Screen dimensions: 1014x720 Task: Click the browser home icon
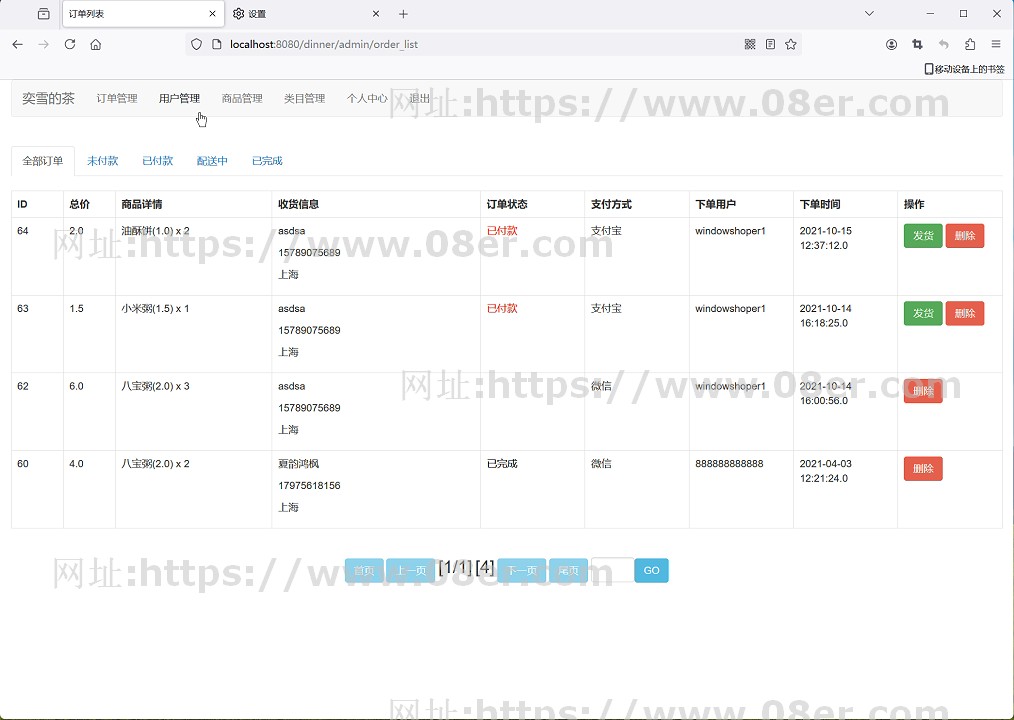(x=96, y=44)
